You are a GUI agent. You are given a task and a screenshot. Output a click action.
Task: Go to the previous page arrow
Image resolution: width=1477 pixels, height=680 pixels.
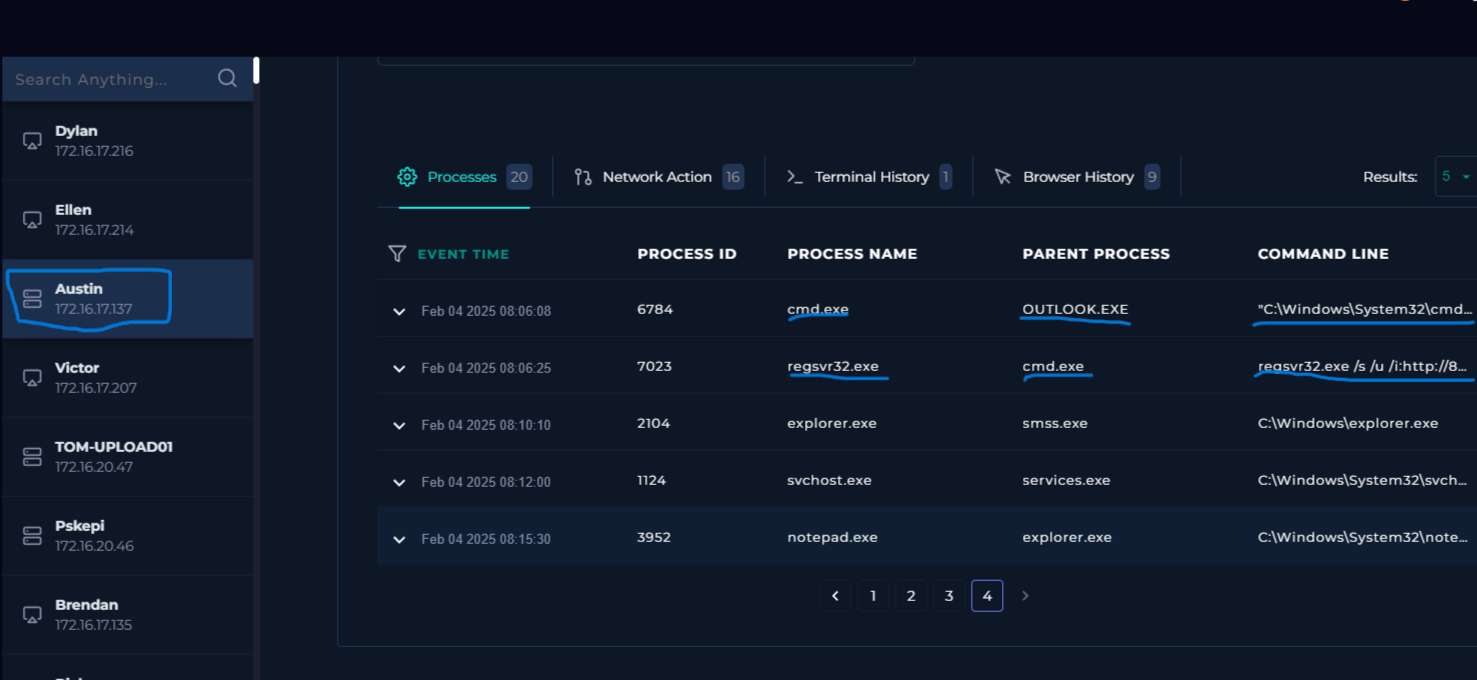(835, 596)
